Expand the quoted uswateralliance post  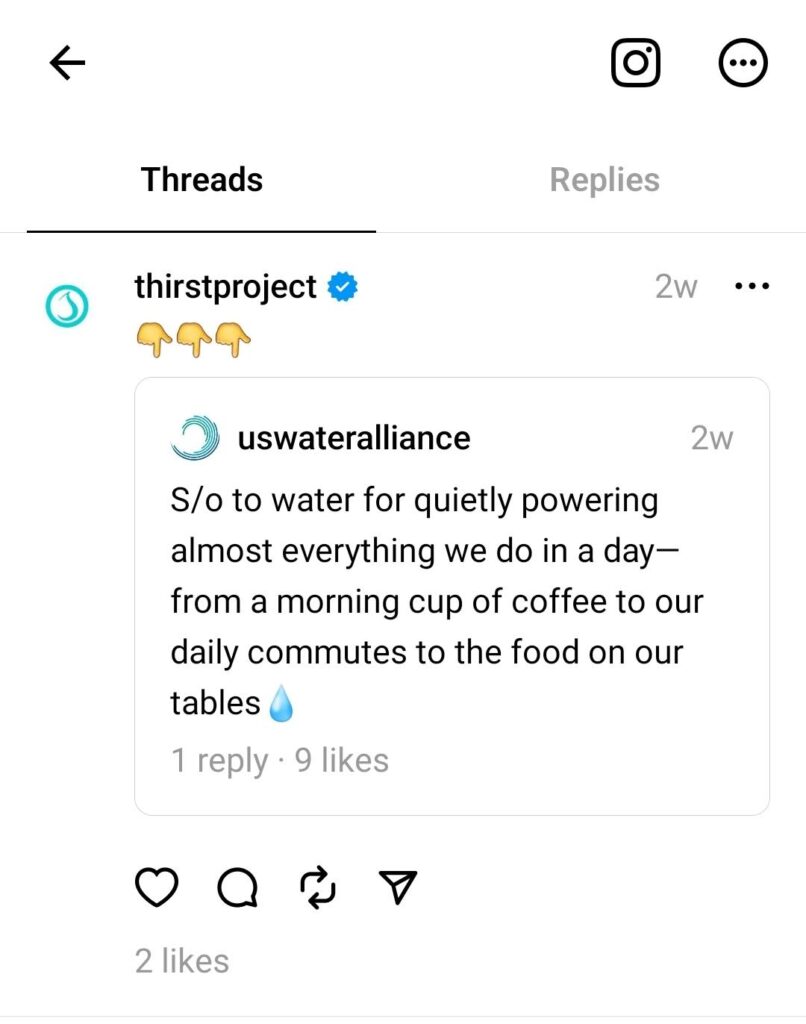pyautogui.click(x=452, y=600)
